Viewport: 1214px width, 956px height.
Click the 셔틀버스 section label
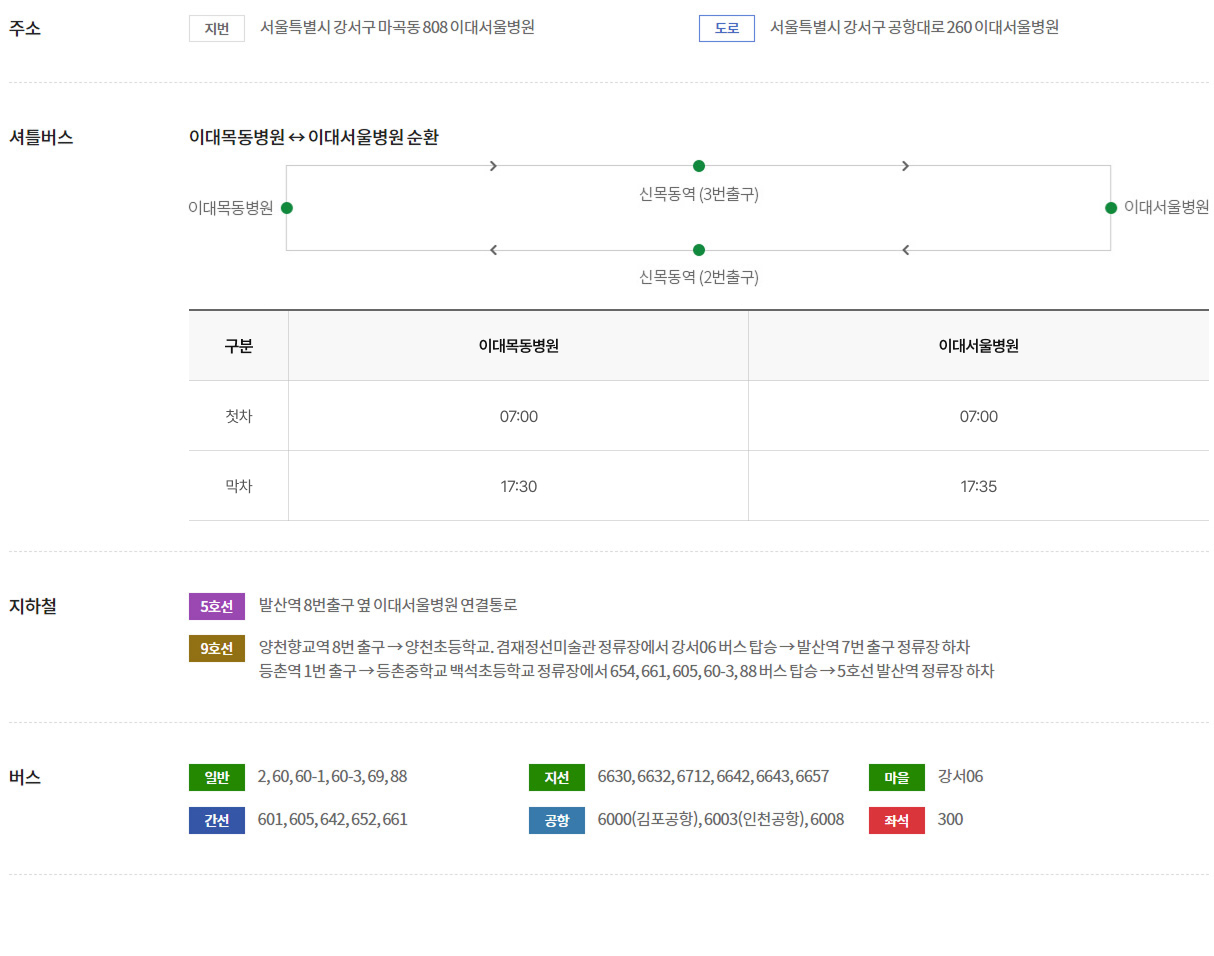click(41, 138)
